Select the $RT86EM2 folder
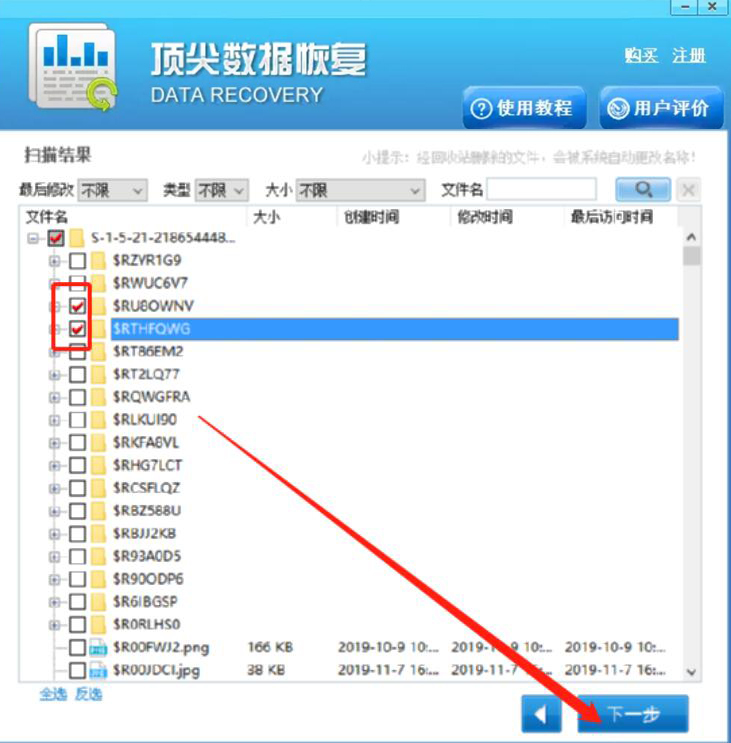 coord(148,351)
